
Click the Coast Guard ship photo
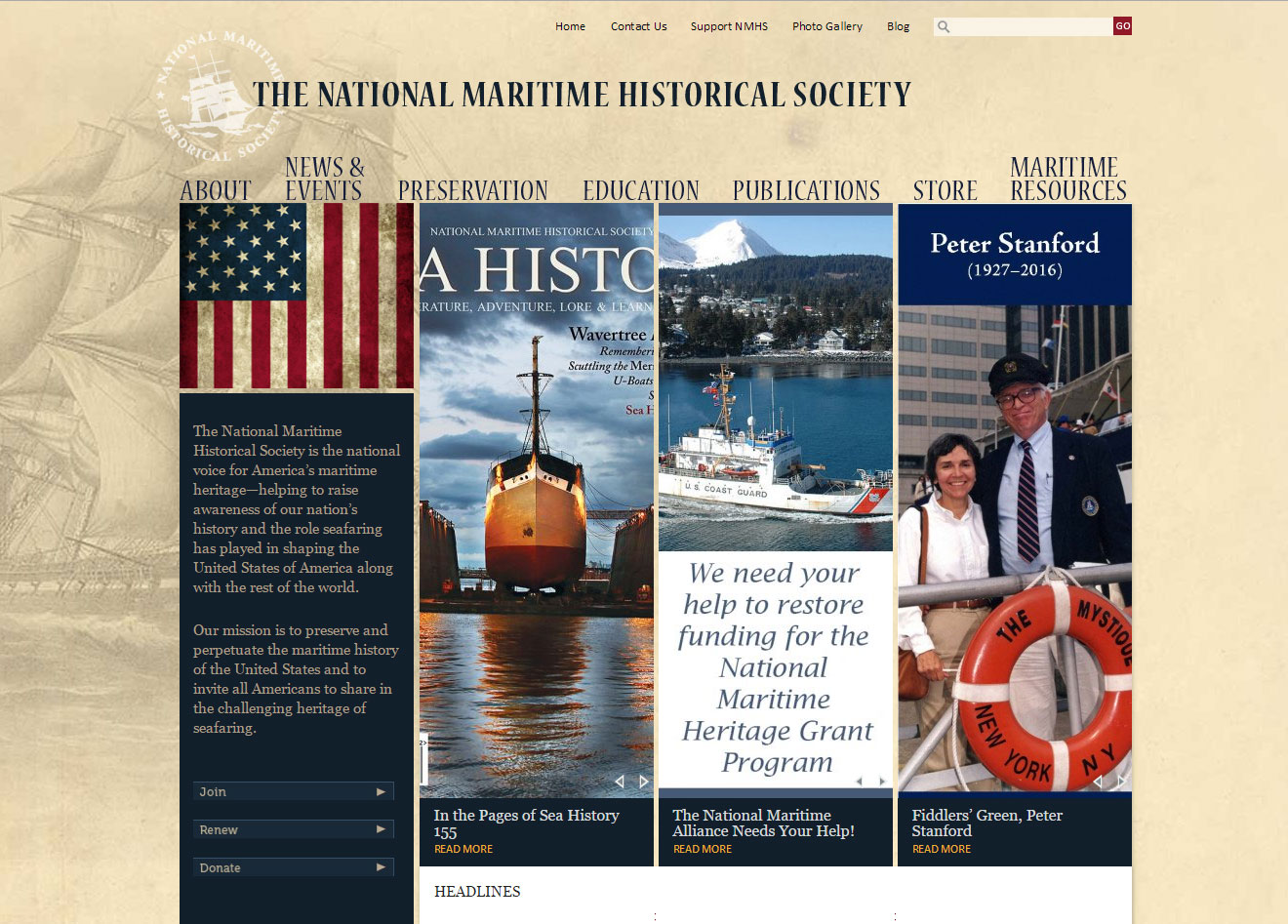776,382
